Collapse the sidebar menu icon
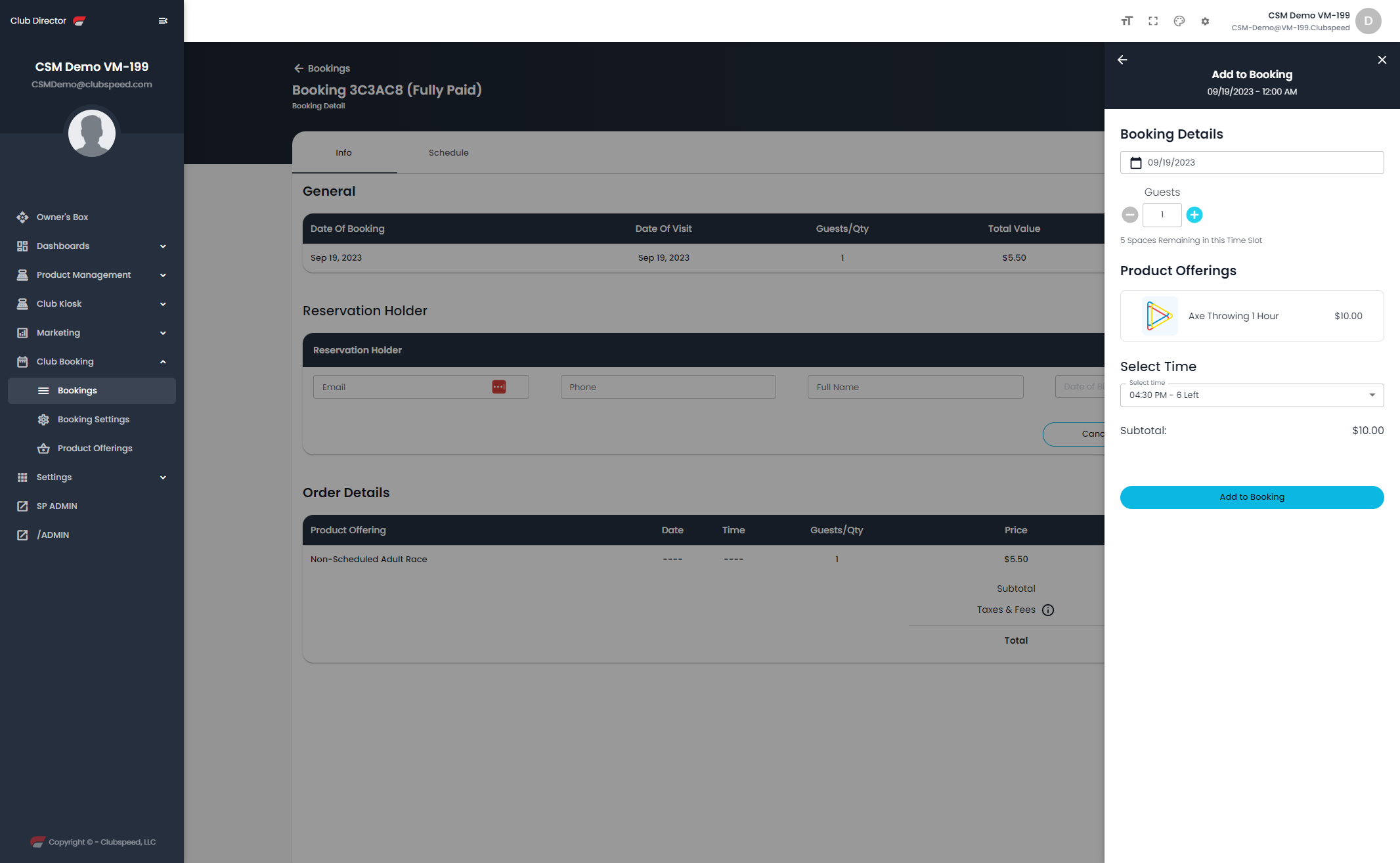This screenshot has height=863, width=1400. [x=163, y=21]
